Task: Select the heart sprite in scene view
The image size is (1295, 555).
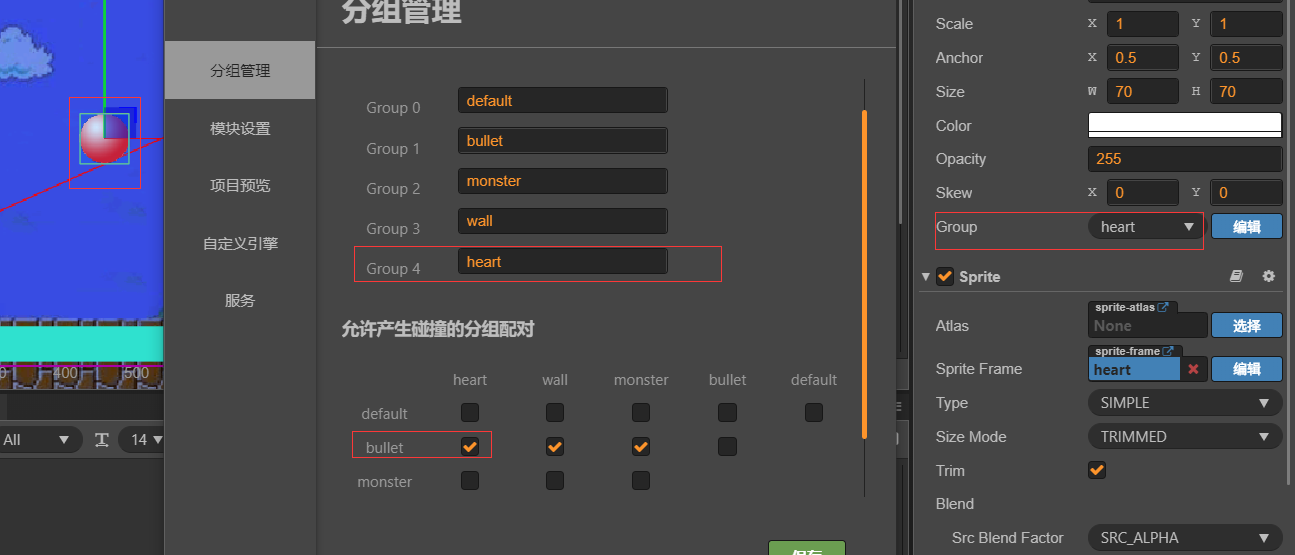Action: point(104,138)
